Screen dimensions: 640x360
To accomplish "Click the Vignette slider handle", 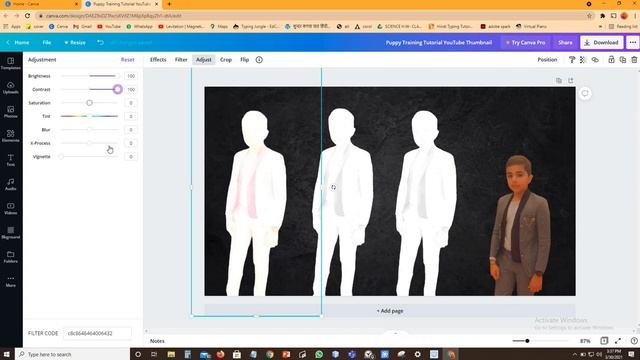I will pyautogui.click(x=61, y=157).
